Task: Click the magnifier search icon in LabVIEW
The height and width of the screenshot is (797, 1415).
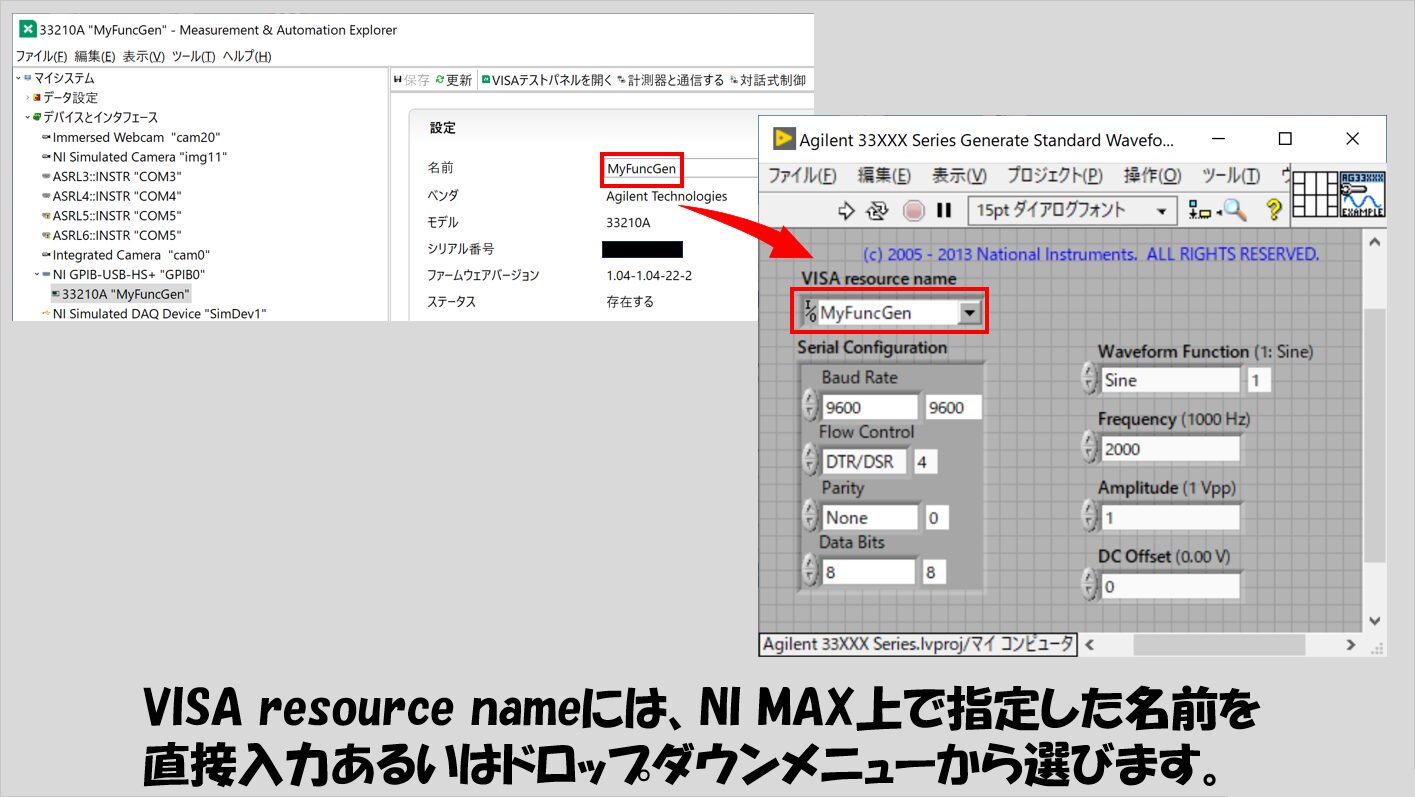Action: [x=1236, y=210]
